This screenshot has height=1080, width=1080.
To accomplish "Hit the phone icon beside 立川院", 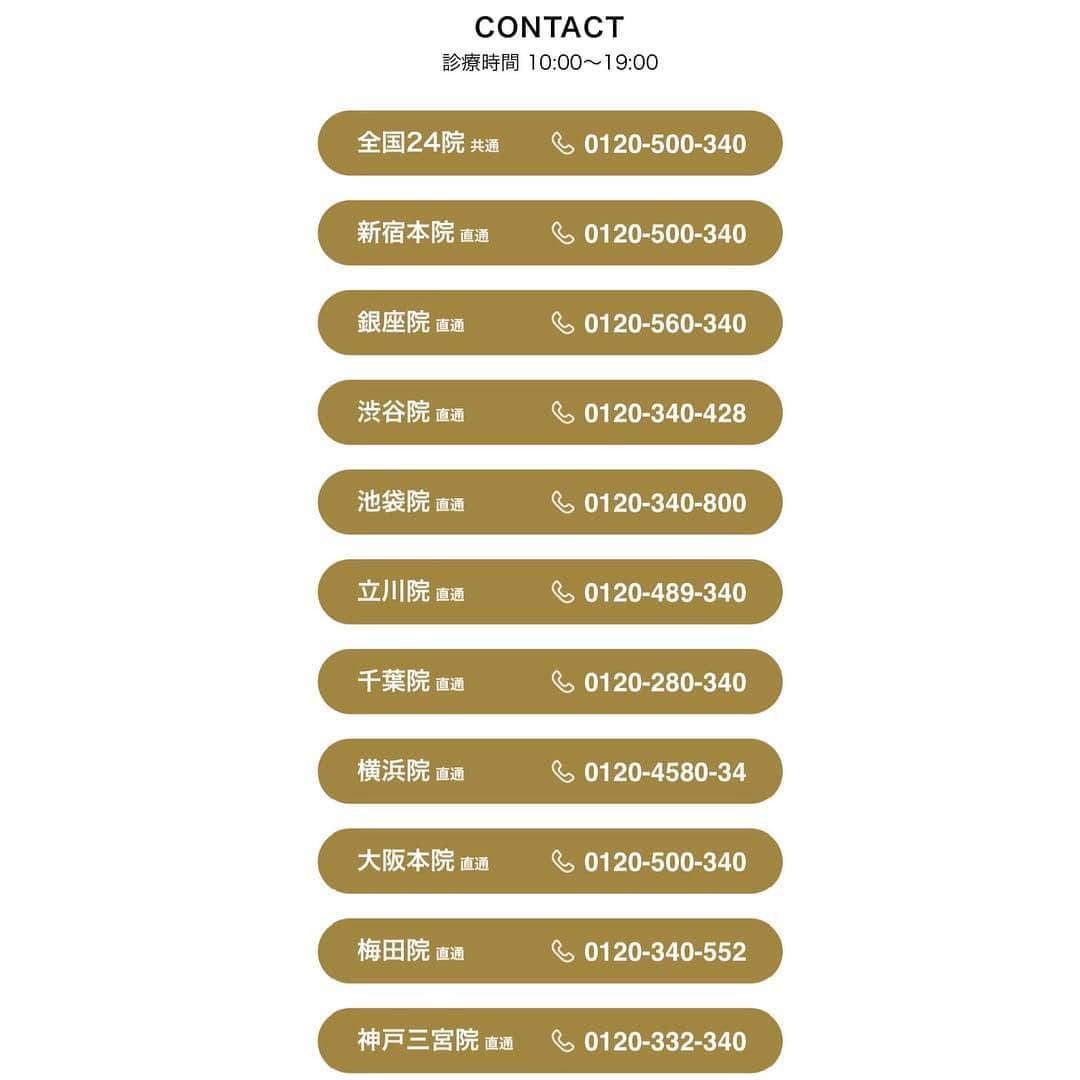I will coord(563,592).
